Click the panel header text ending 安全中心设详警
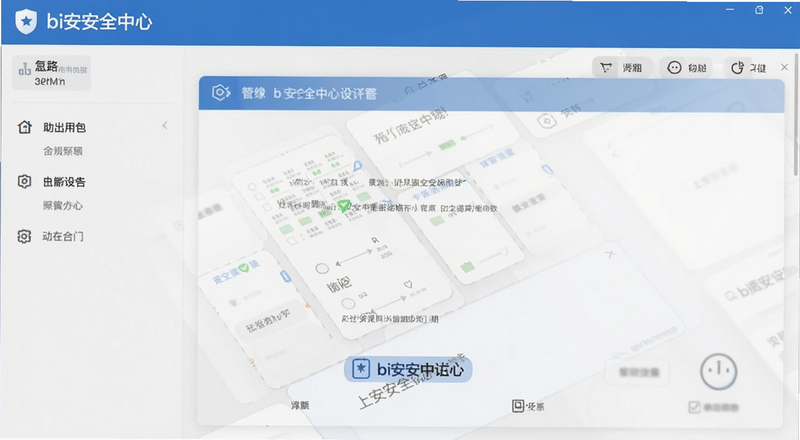The width and height of the screenshot is (800, 440). tap(309, 93)
